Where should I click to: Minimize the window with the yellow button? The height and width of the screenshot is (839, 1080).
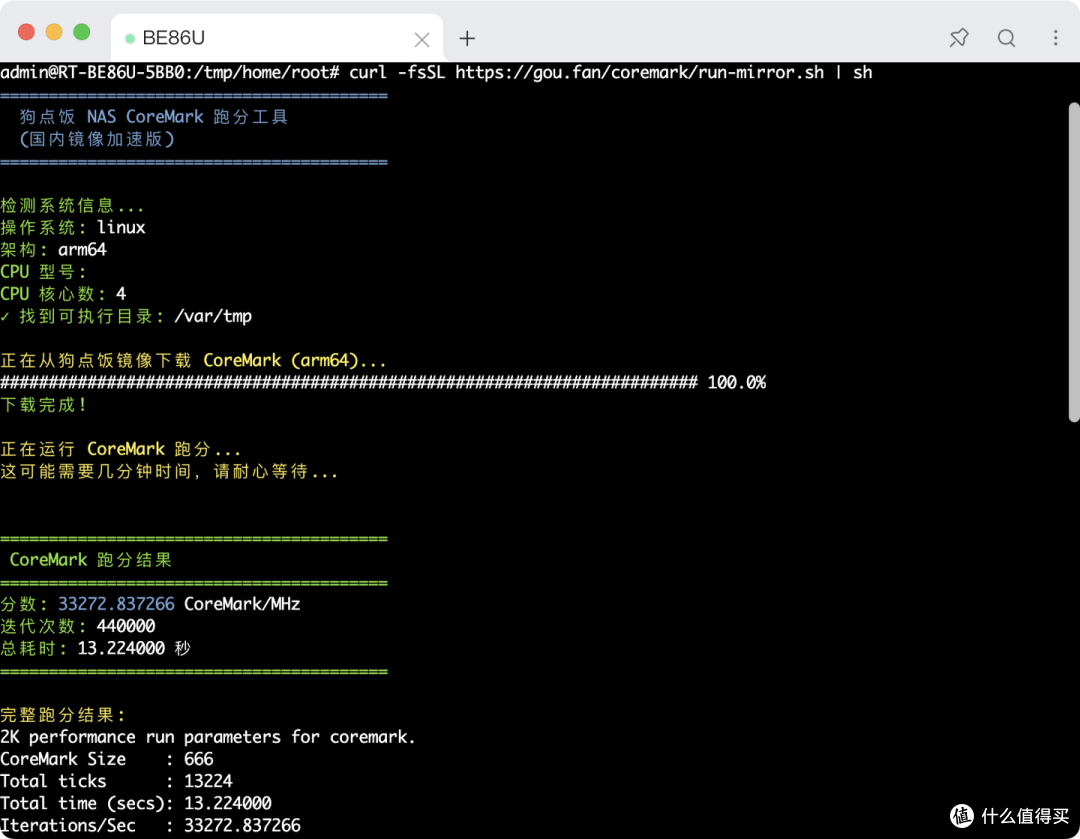click(x=54, y=32)
